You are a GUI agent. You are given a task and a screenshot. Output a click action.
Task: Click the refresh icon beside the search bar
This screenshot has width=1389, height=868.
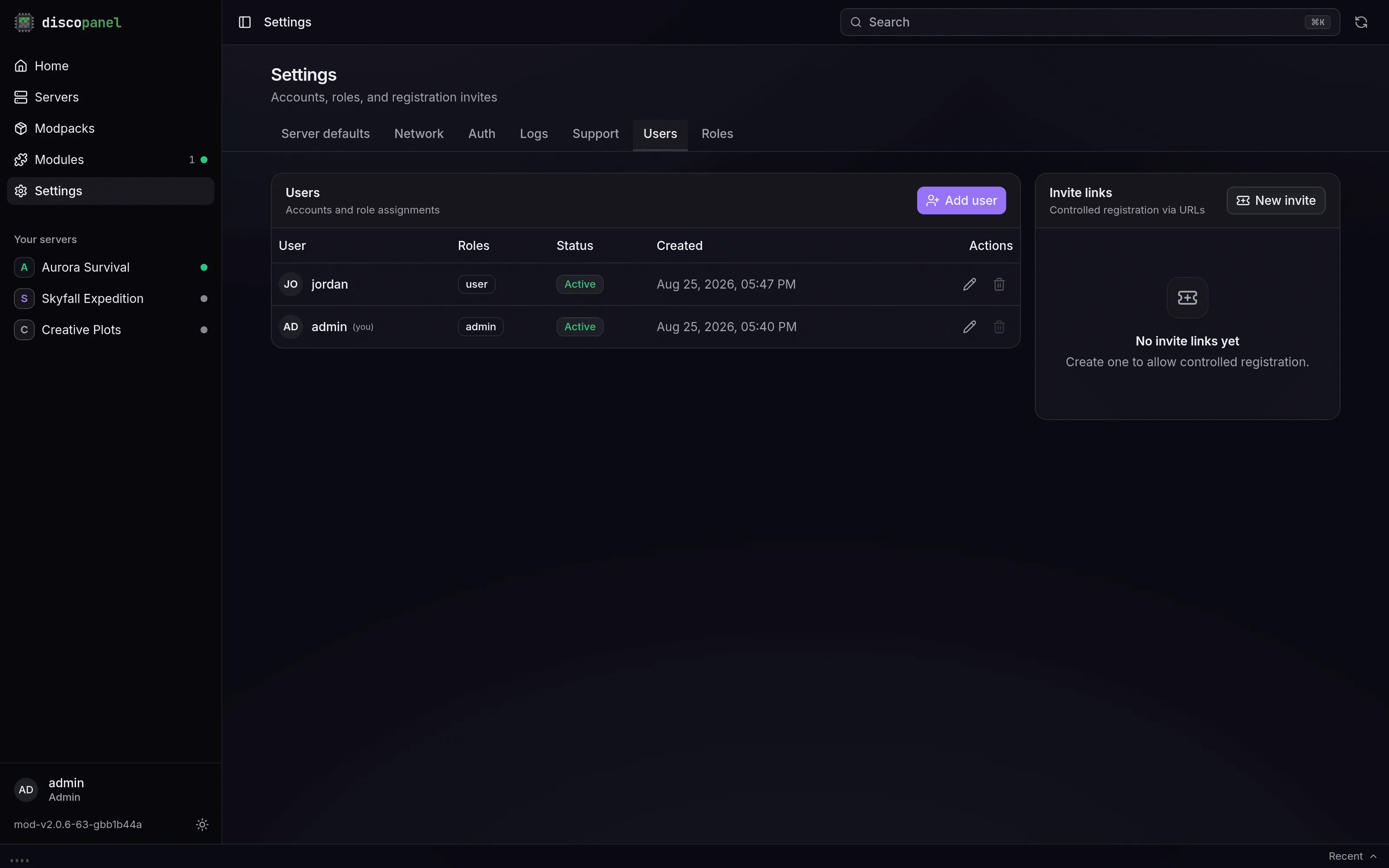coord(1361,23)
